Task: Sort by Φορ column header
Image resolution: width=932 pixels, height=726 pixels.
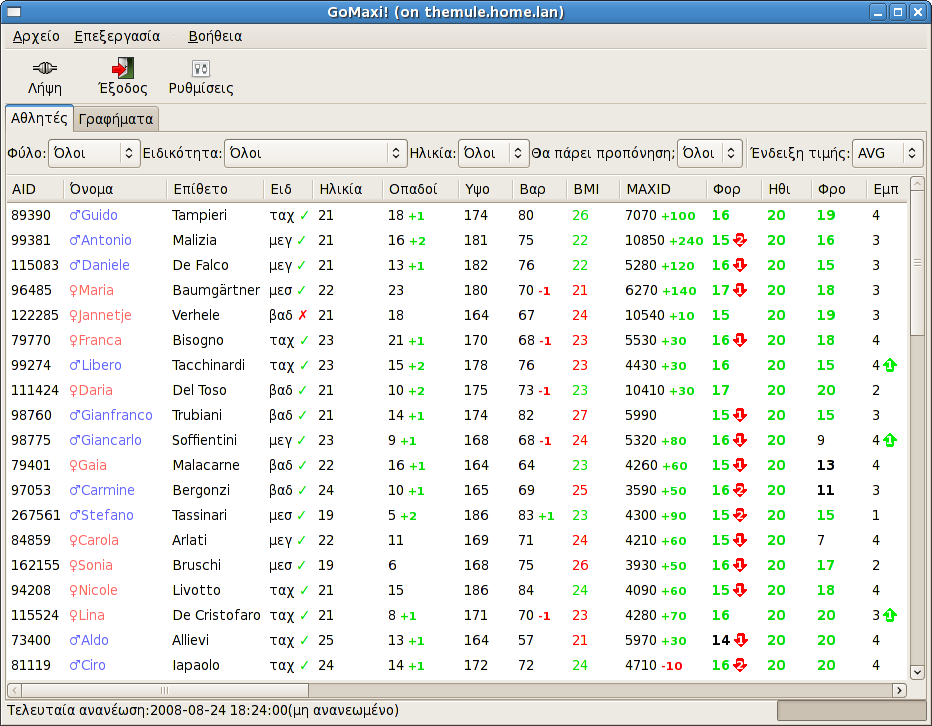Action: 733,189
